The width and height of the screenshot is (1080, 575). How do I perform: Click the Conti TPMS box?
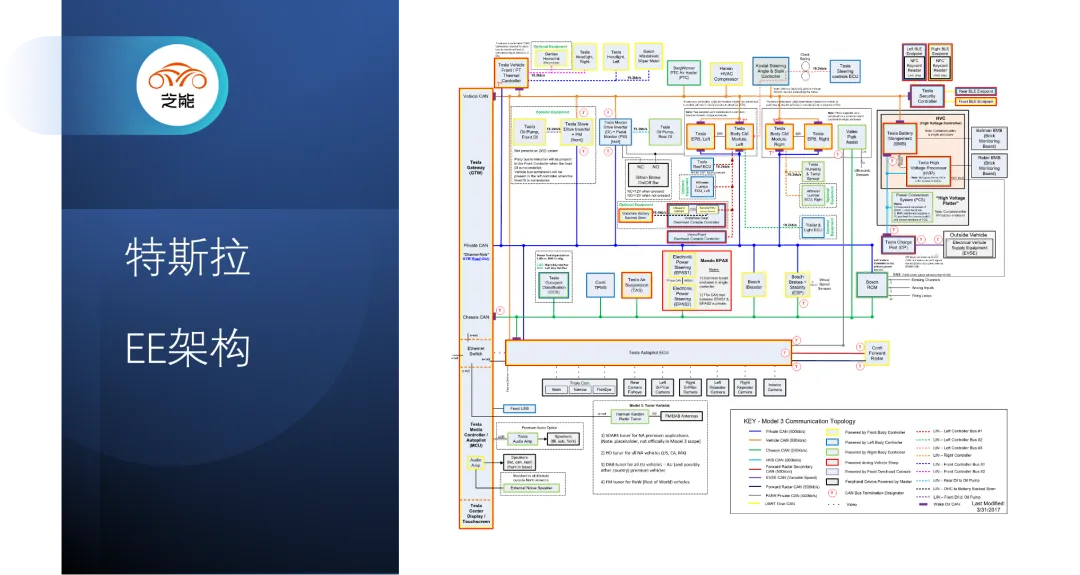[601, 285]
